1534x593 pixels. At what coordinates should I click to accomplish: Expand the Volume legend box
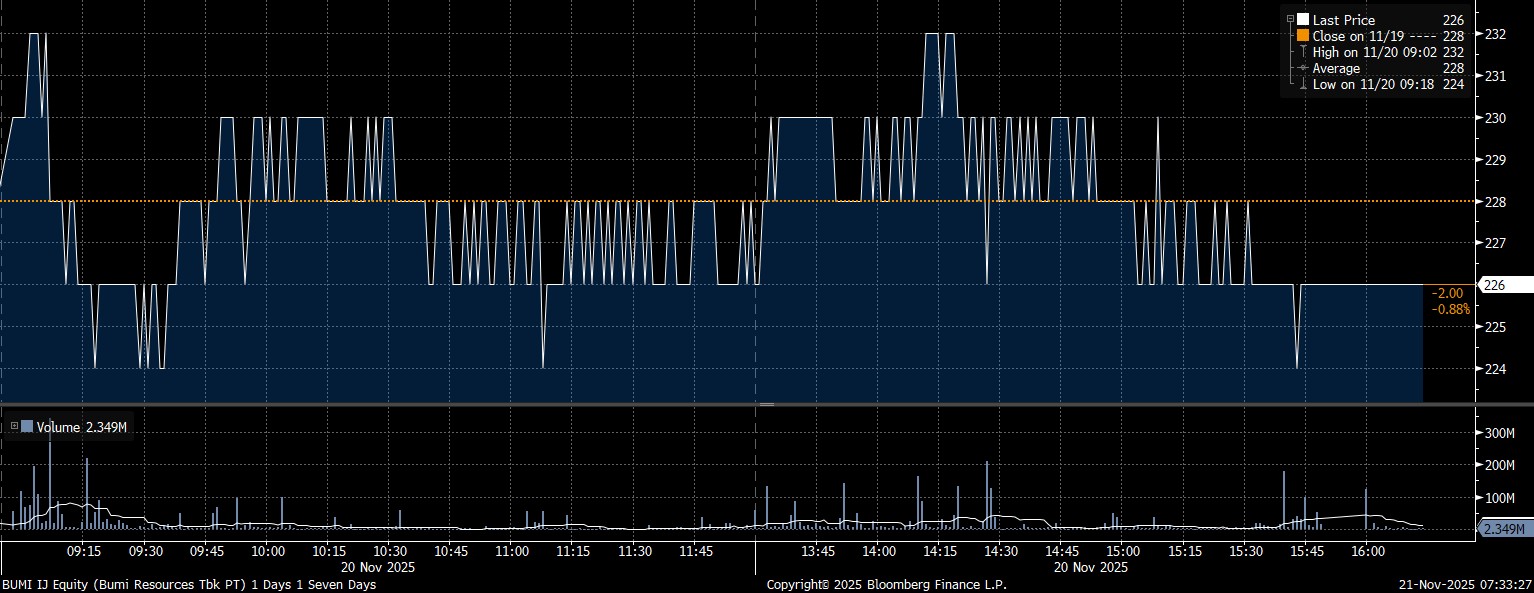[x=13, y=426]
